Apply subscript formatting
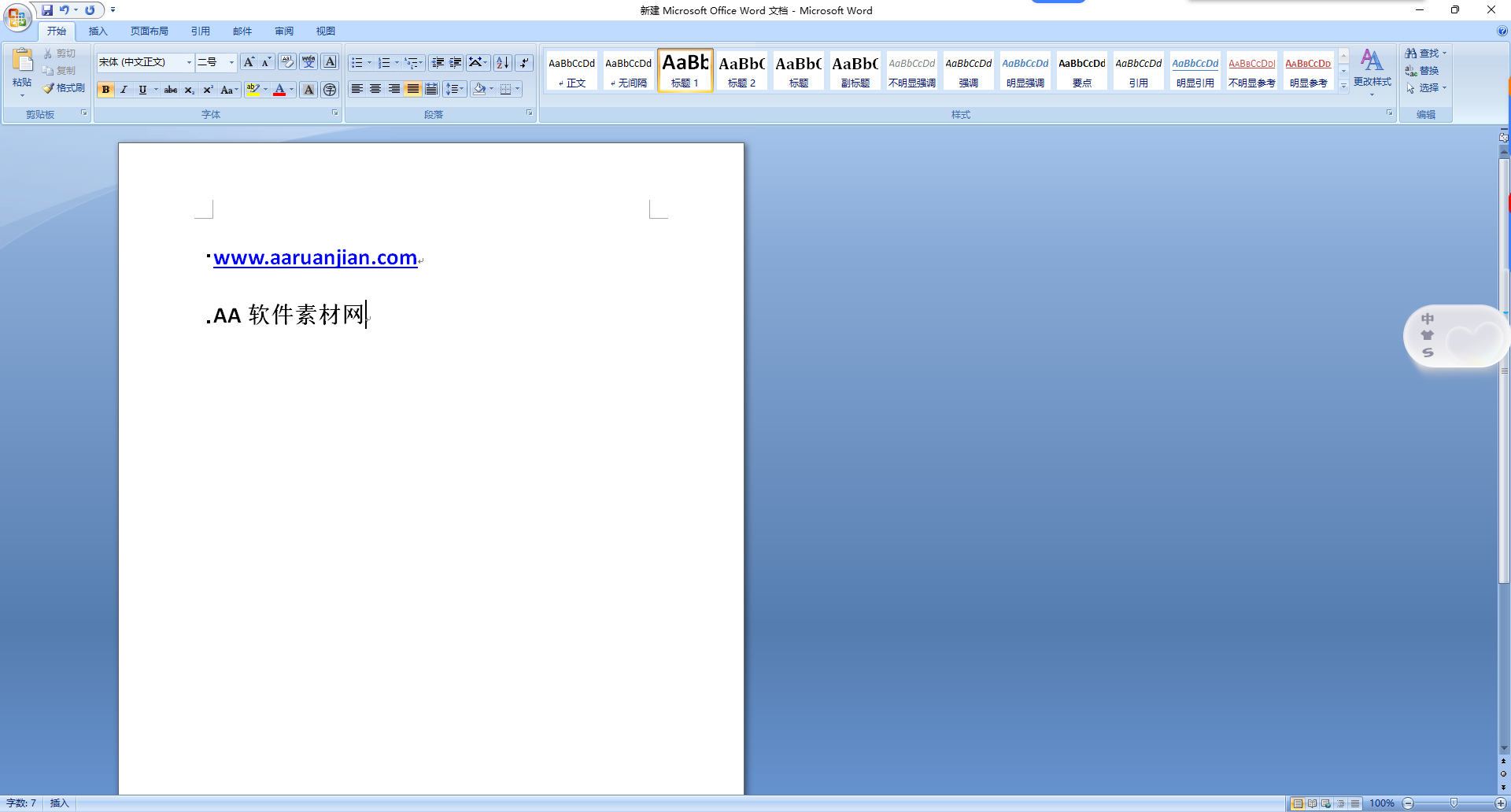This screenshot has height=812, width=1511. tap(188, 89)
